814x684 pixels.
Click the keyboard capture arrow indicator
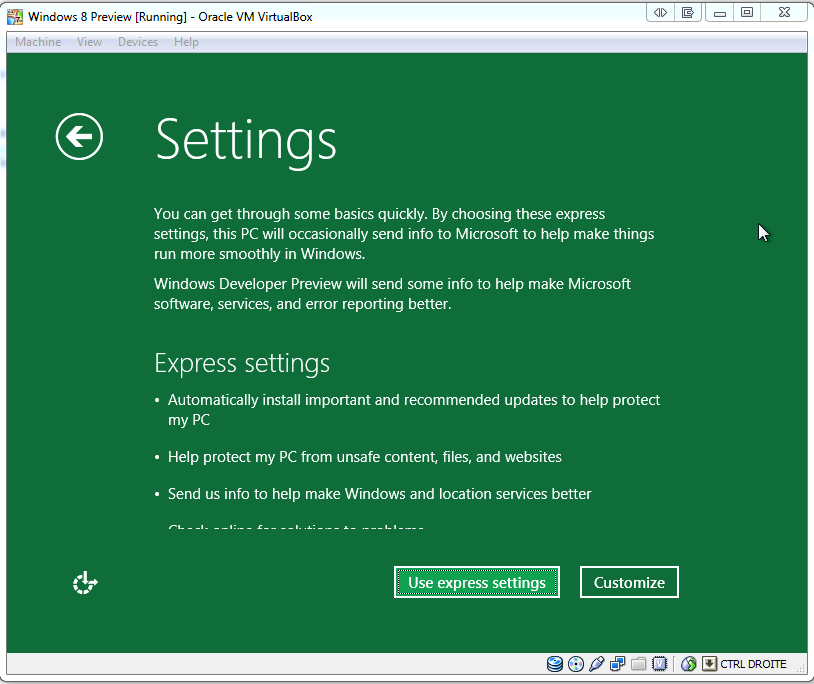[708, 664]
